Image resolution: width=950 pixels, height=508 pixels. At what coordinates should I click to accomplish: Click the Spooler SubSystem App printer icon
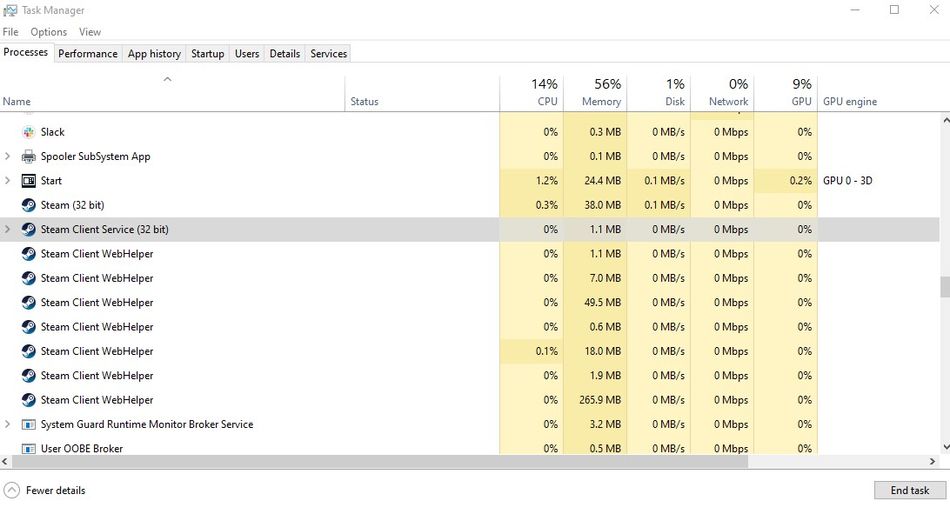click(28, 156)
